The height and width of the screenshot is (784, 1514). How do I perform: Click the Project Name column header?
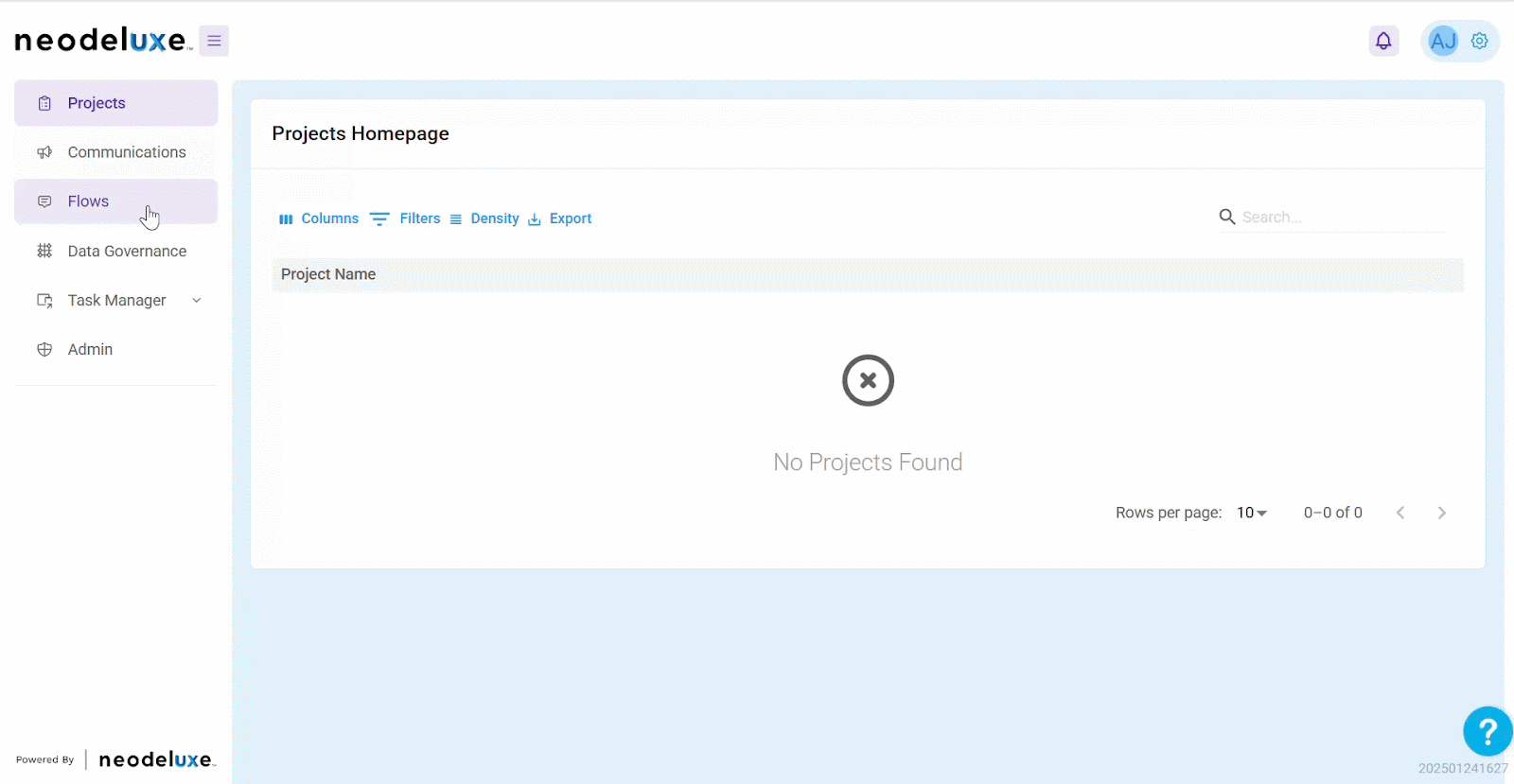[x=328, y=274]
